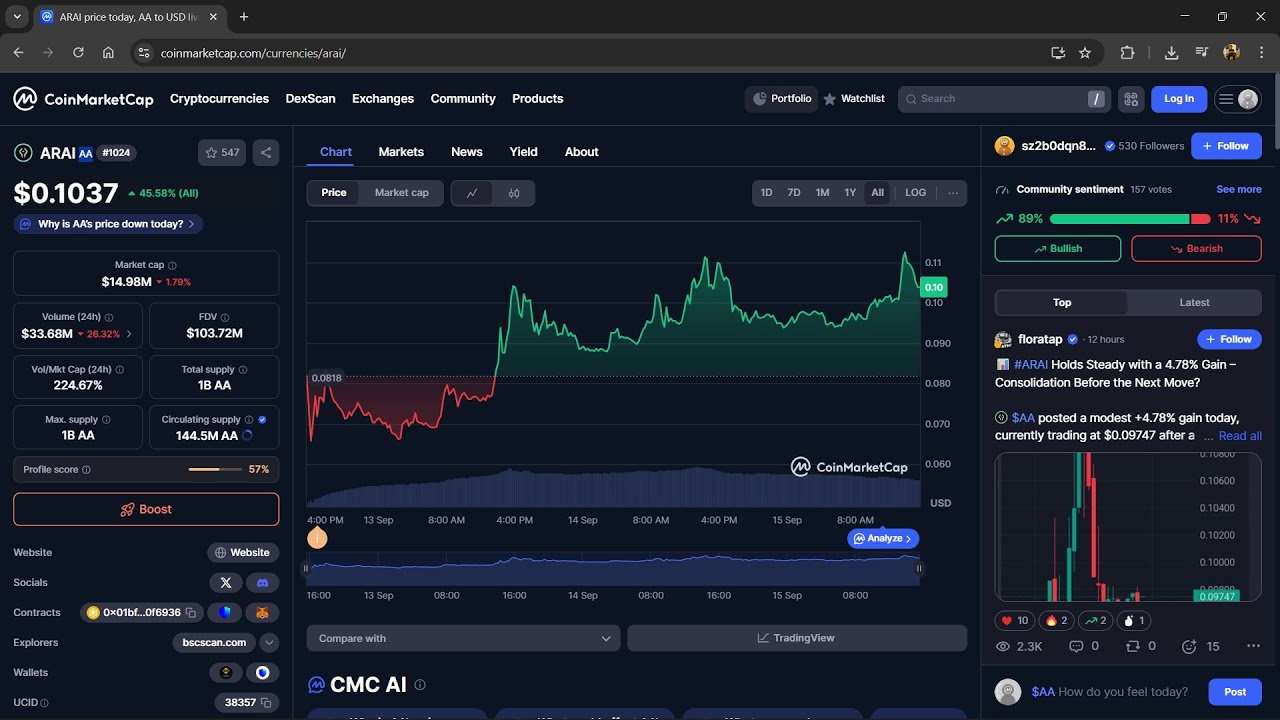
Task: Vote Bearish on community sentiment
Action: pyautogui.click(x=1196, y=249)
